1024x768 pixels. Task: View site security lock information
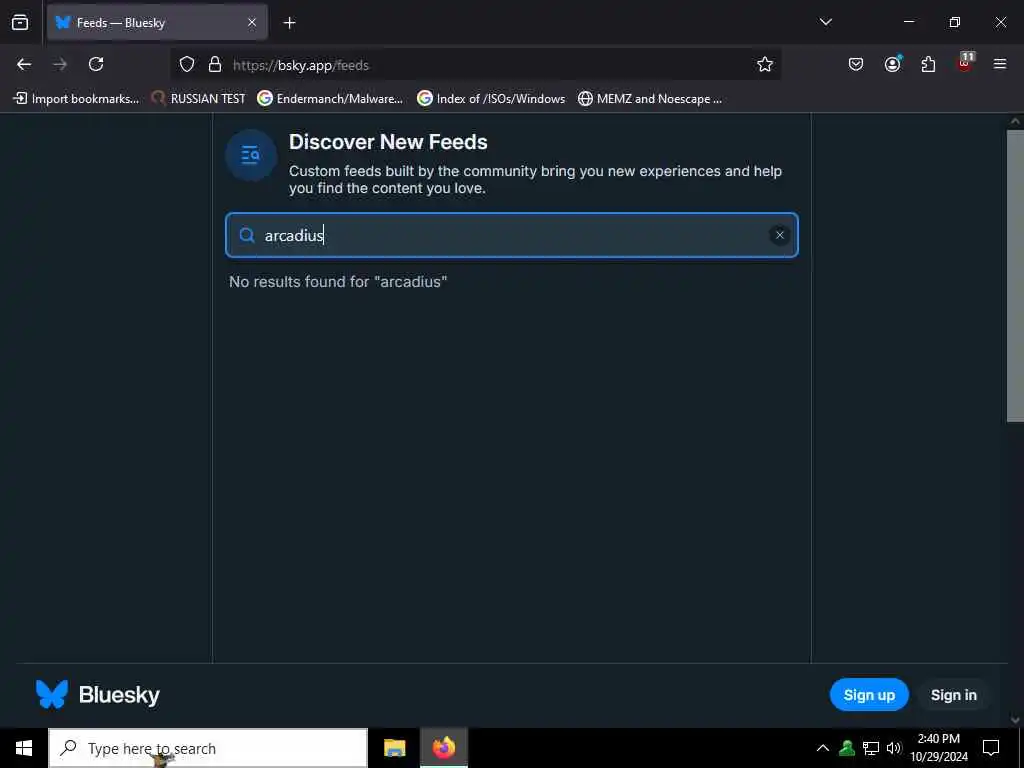click(215, 64)
